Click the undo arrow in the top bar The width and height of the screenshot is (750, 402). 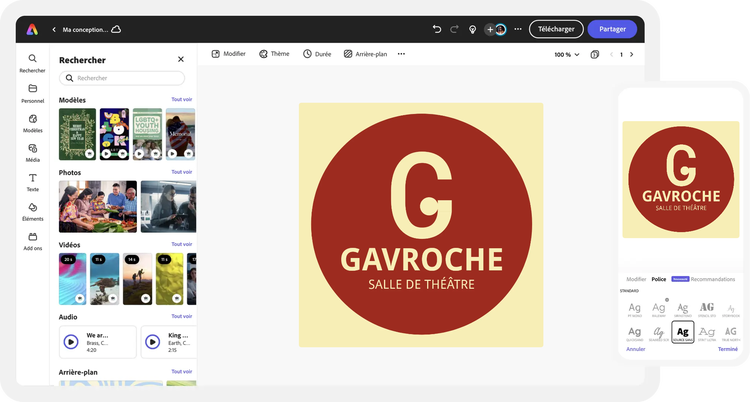(437, 29)
